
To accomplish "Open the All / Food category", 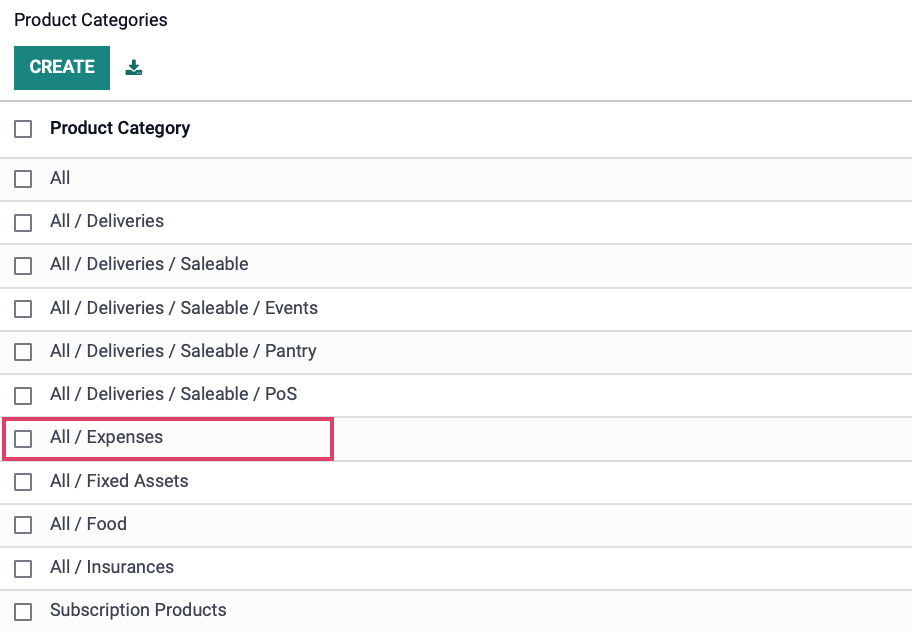I will tap(88, 524).
